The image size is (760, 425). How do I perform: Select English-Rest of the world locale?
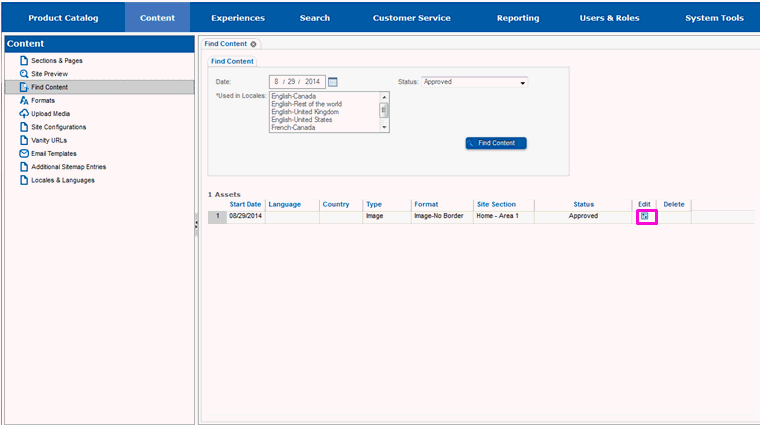(306, 104)
